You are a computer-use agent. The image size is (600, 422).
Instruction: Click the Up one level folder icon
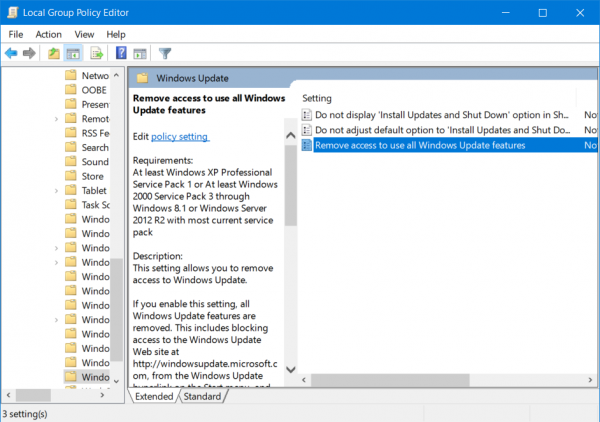(x=53, y=53)
